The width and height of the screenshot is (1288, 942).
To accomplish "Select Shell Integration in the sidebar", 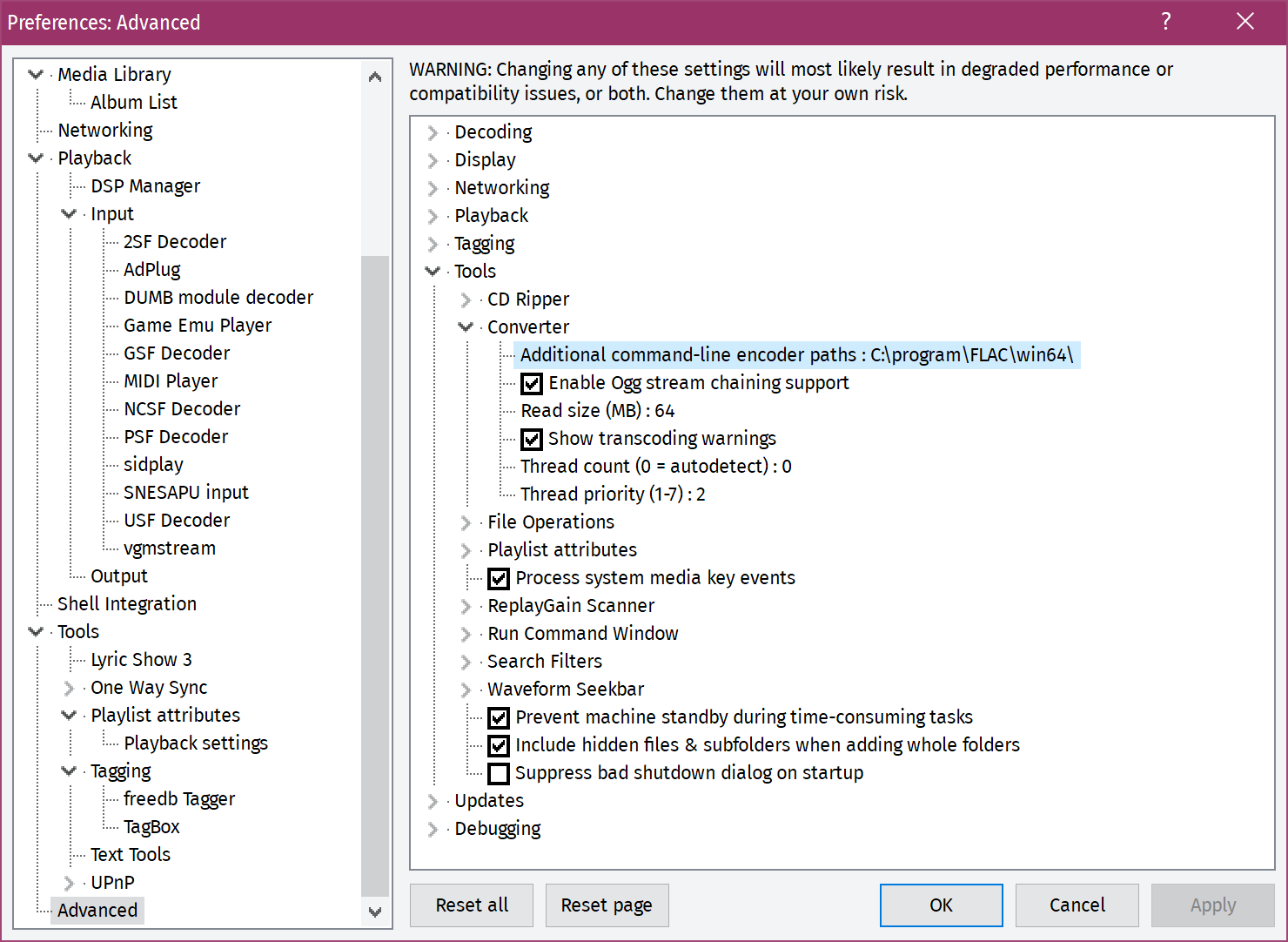I will (126, 604).
